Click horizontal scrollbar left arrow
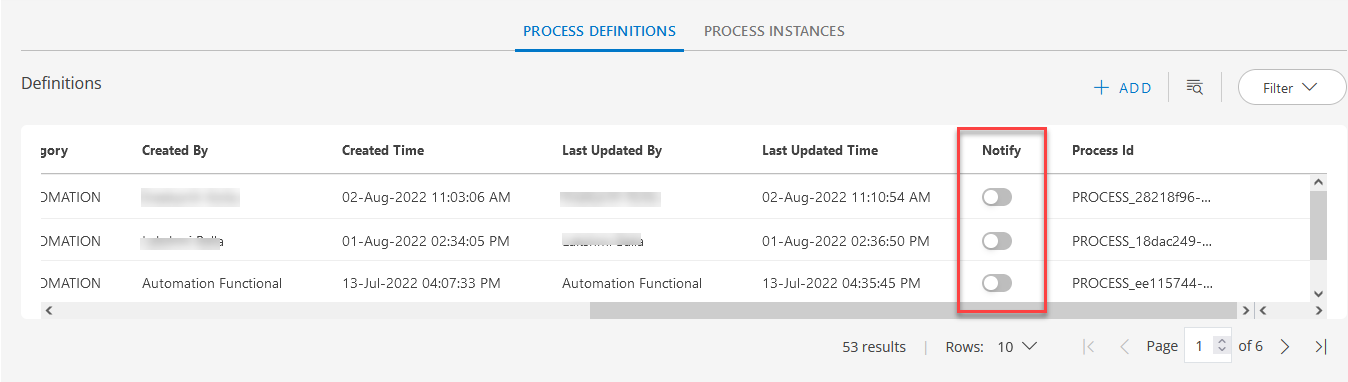 pyautogui.click(x=49, y=310)
